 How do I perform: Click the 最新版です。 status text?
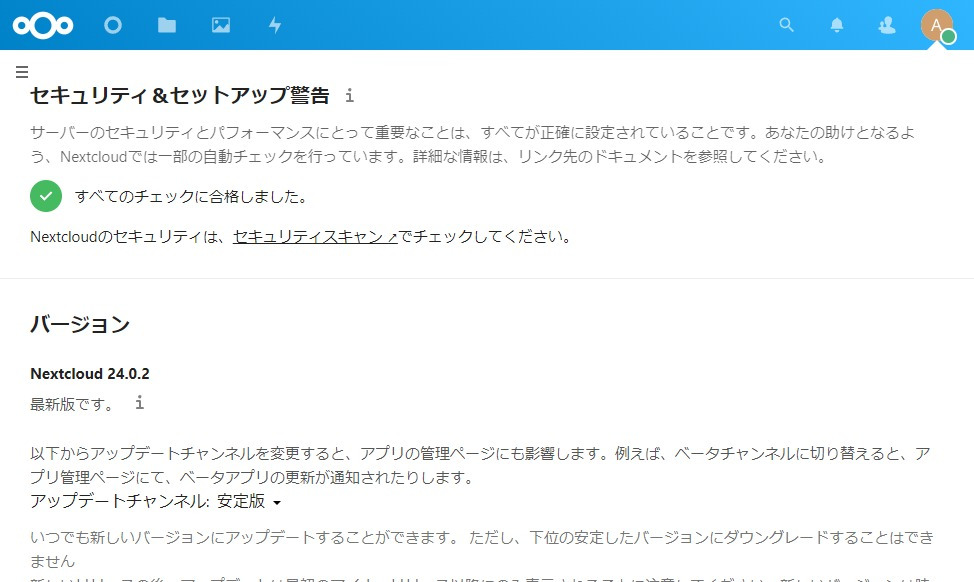pyautogui.click(x=72, y=404)
